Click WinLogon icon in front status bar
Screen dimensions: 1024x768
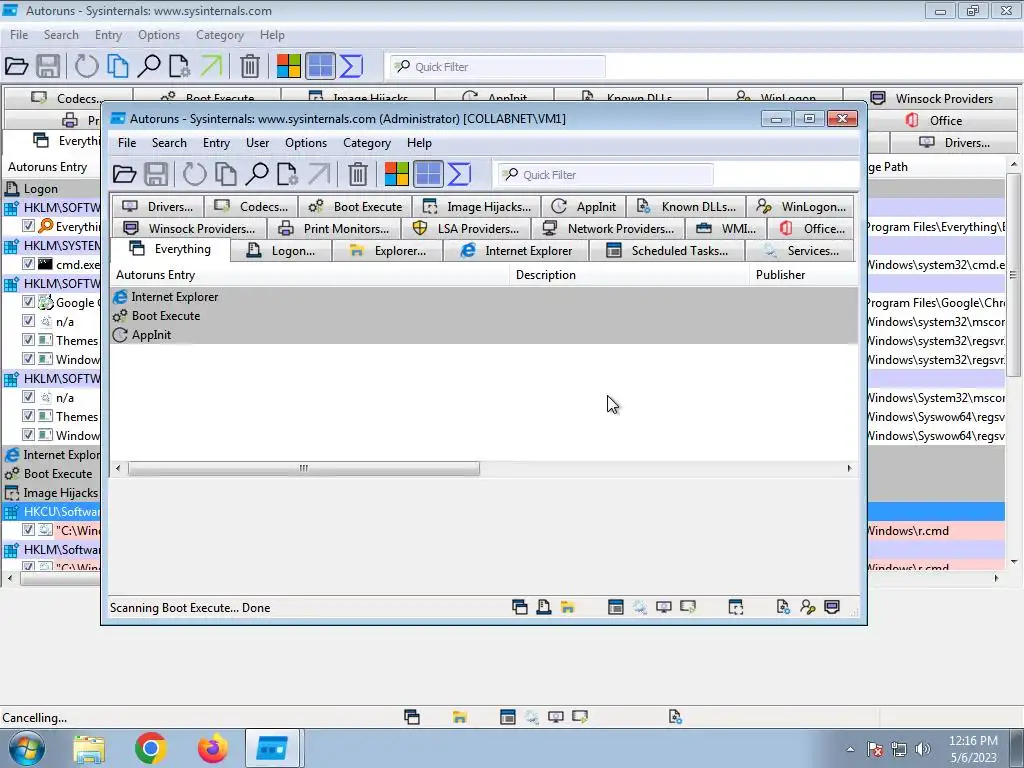tap(808, 607)
